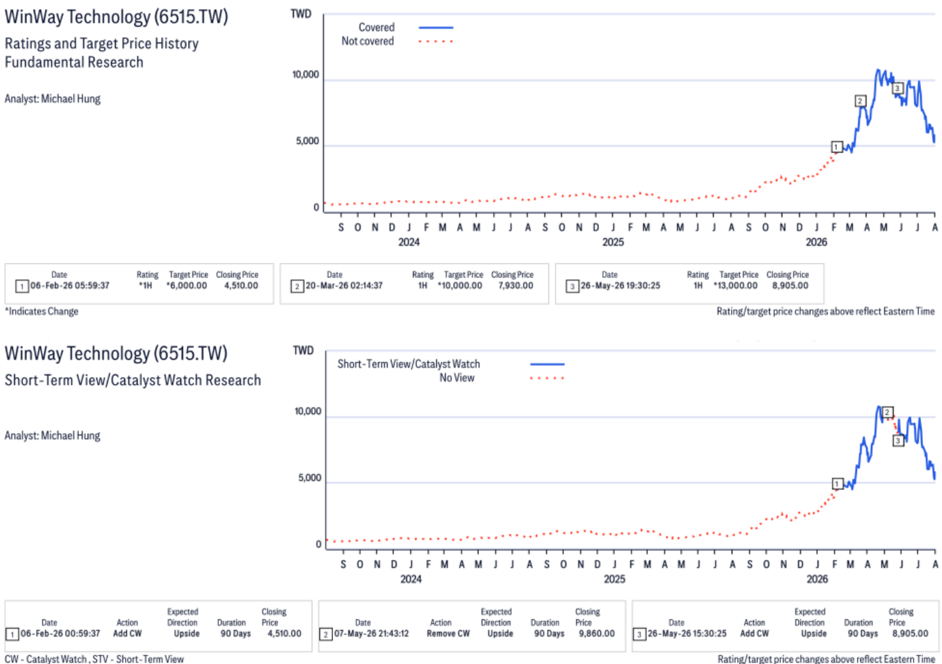The height and width of the screenshot is (664, 942).
Task: Click marker 2 on the Ratings and Target Price chart
Action: 860,101
